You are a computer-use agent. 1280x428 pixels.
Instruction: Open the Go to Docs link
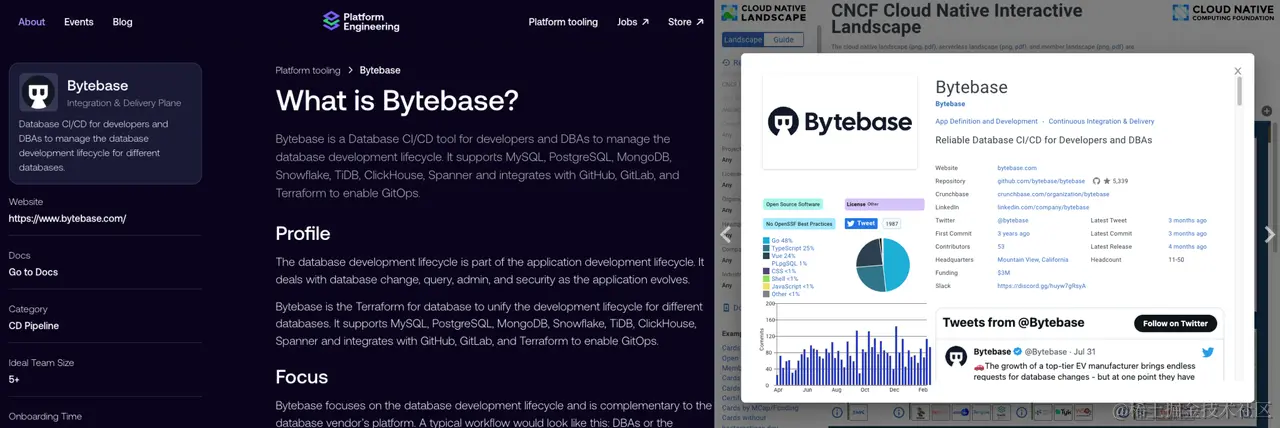point(33,272)
